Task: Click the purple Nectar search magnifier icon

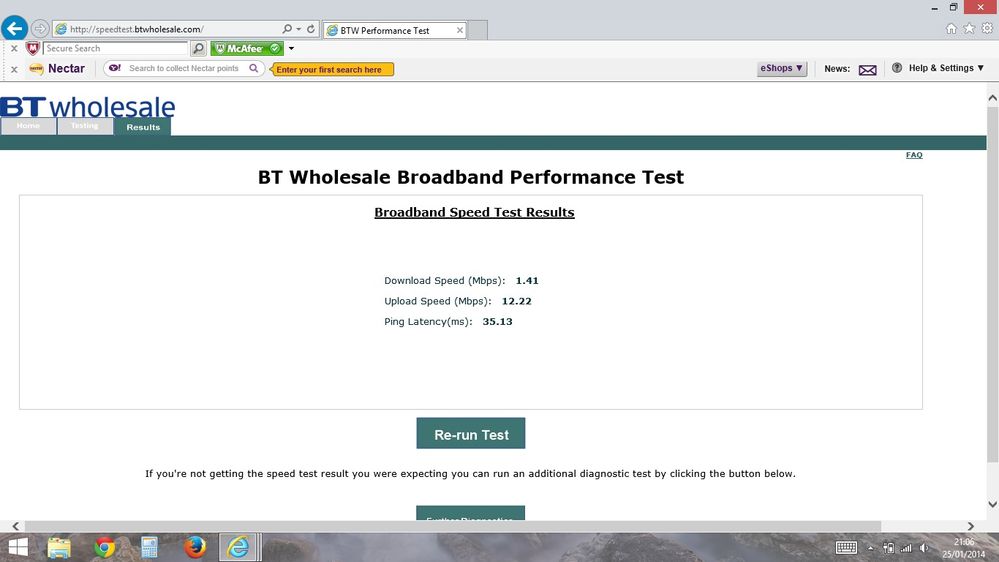Action: (254, 68)
